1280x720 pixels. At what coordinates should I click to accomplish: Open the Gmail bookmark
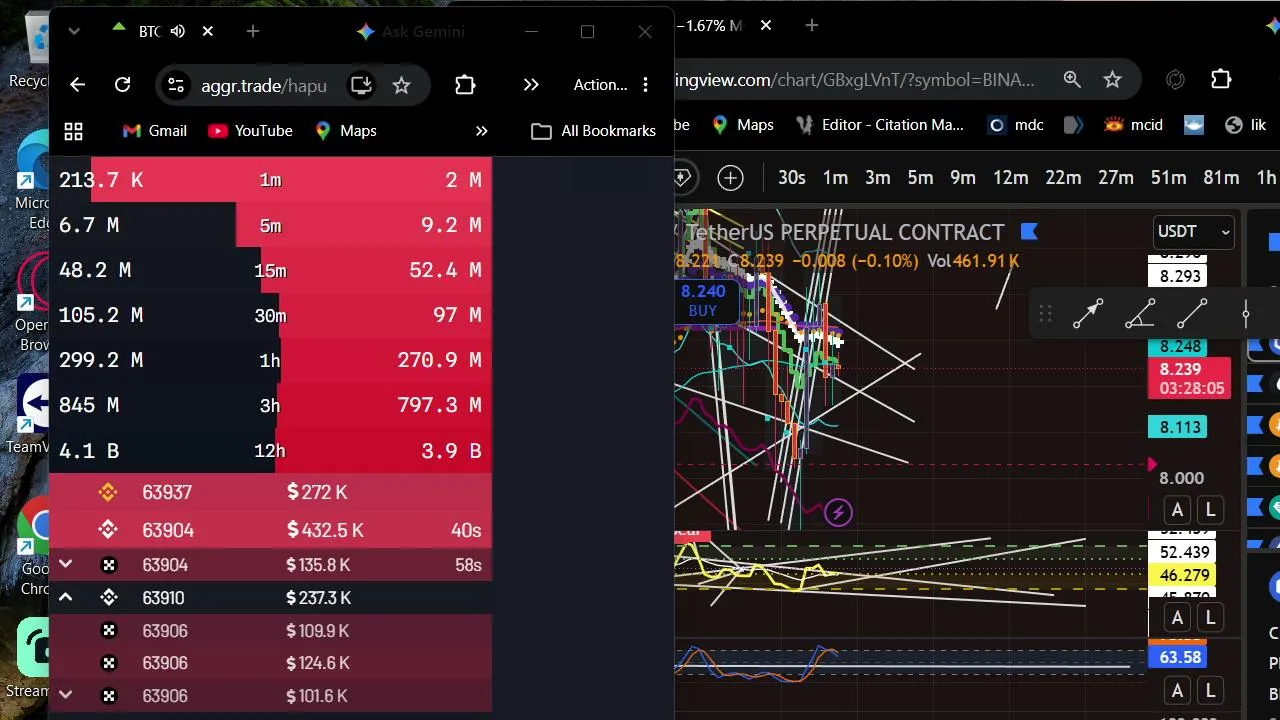tap(154, 131)
